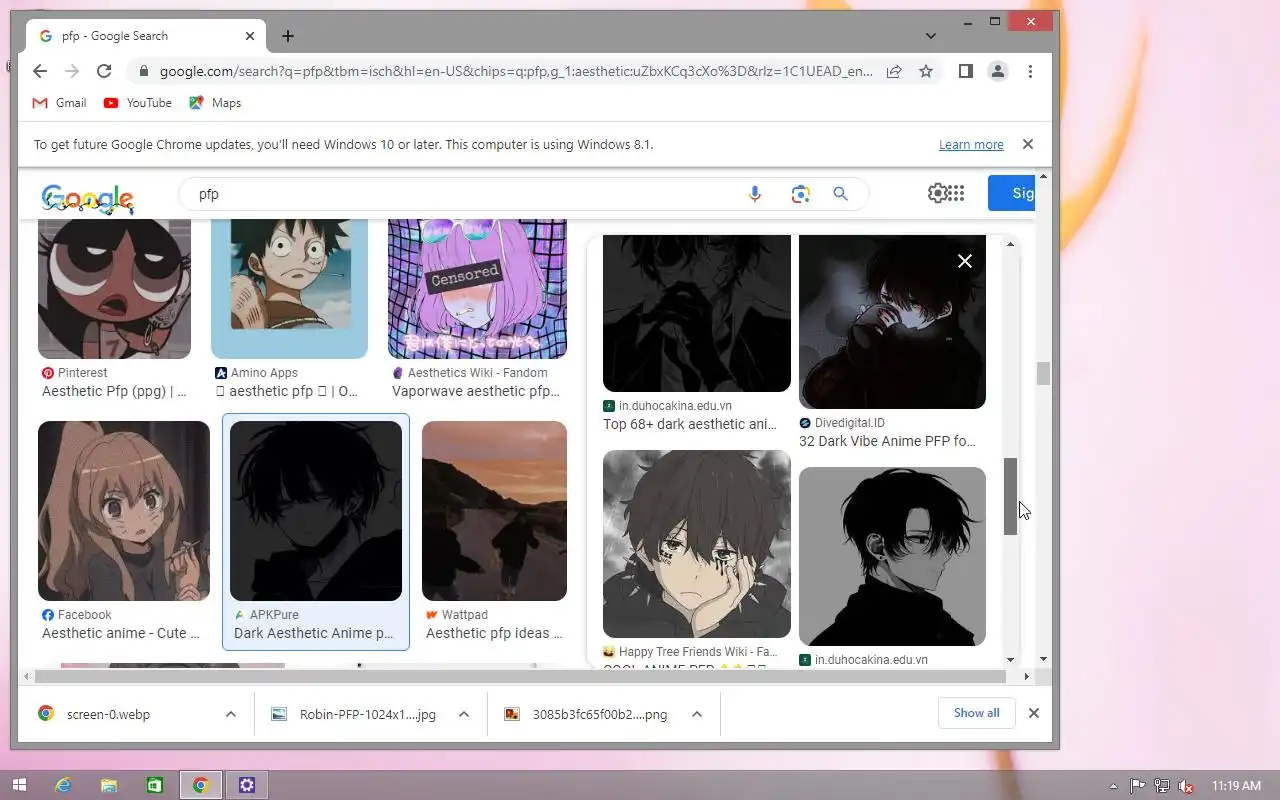Click the muted volume tray icon
The image size is (1280, 800).
[1185, 786]
